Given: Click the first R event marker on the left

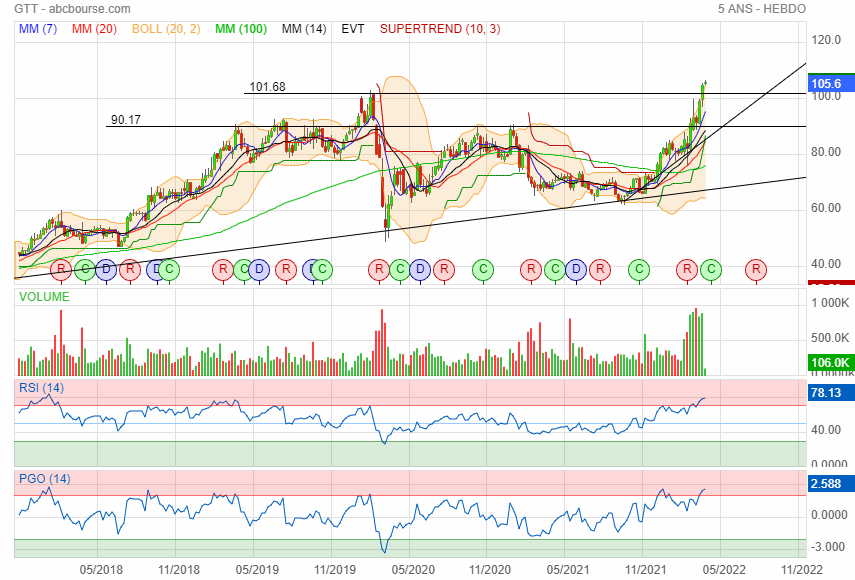Looking at the screenshot, I should [x=61, y=269].
